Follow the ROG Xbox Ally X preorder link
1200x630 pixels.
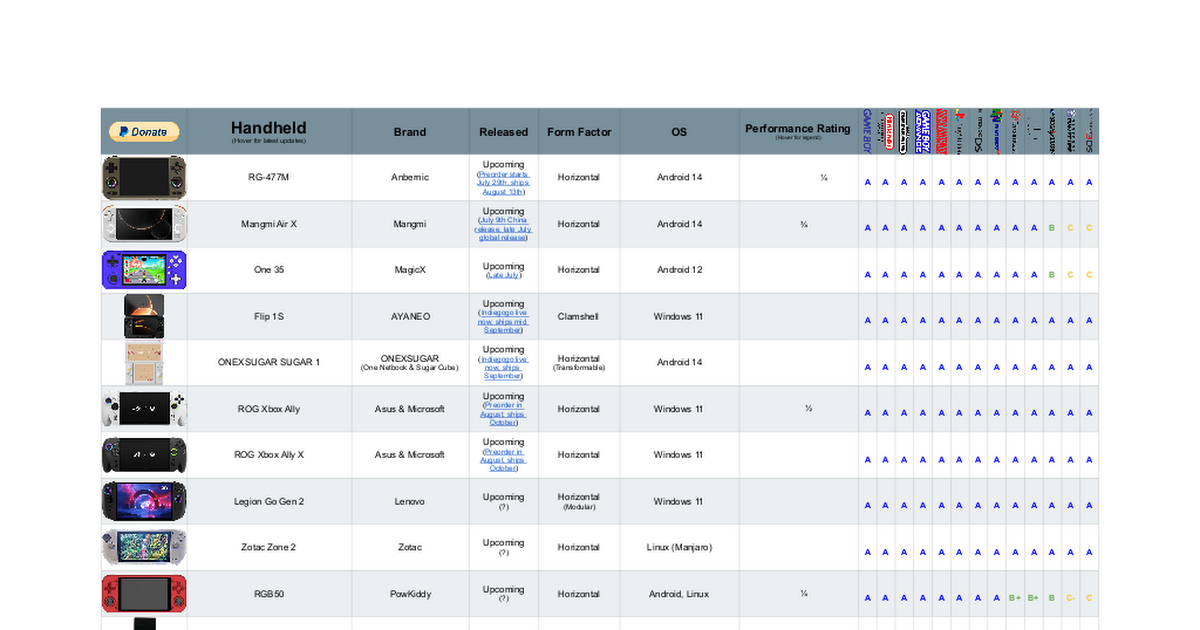click(504, 459)
